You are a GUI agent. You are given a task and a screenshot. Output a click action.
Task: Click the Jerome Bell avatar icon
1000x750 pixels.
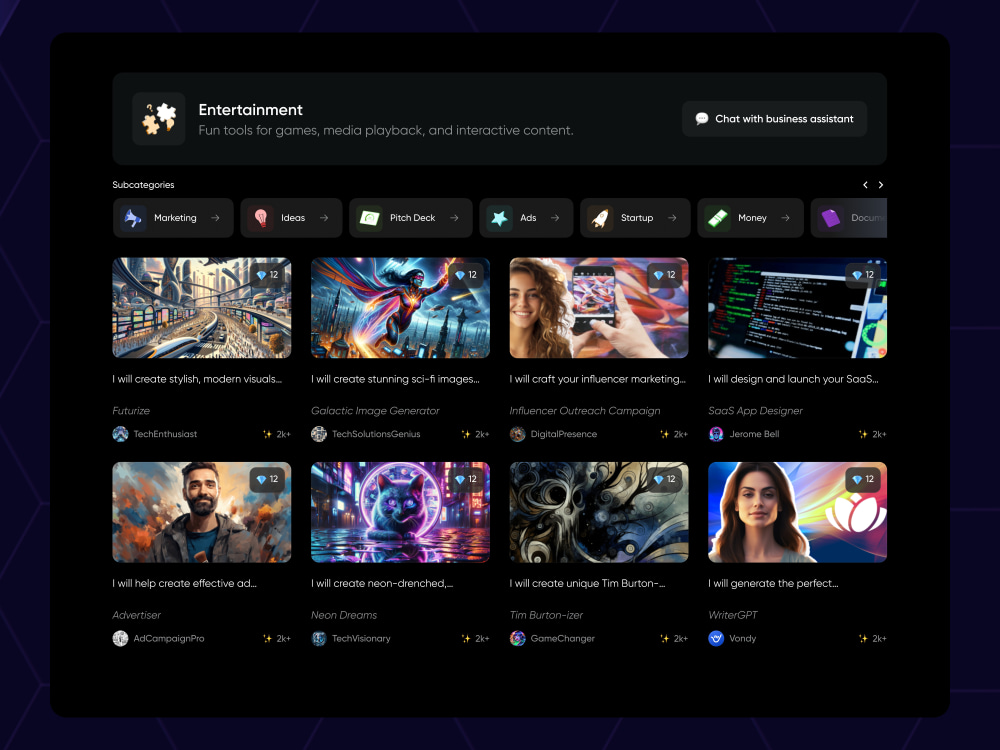tap(716, 434)
